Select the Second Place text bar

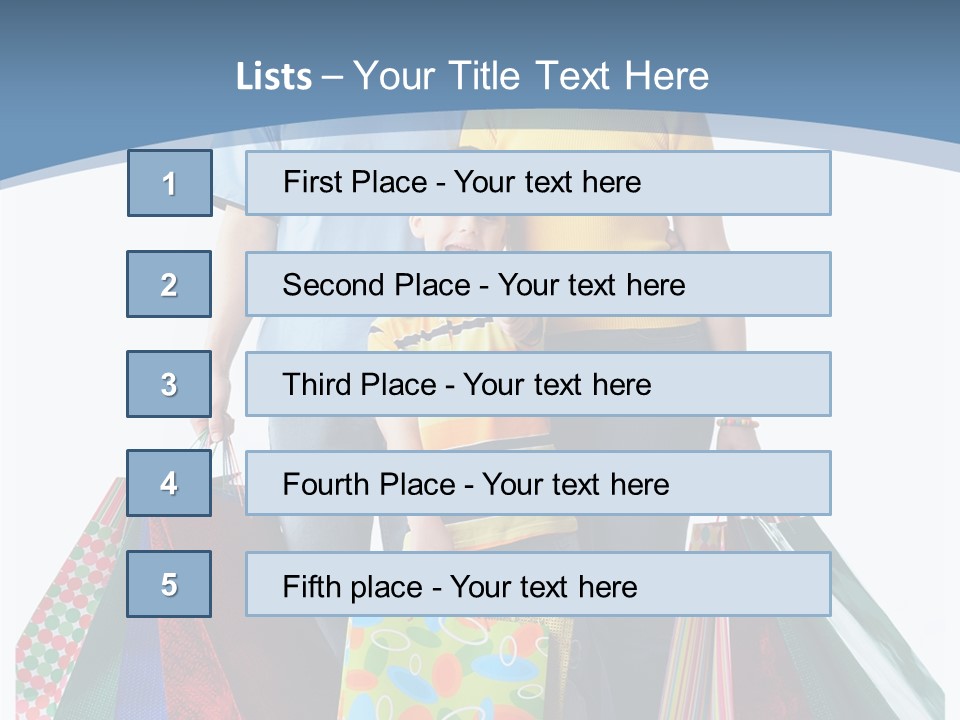pos(538,284)
